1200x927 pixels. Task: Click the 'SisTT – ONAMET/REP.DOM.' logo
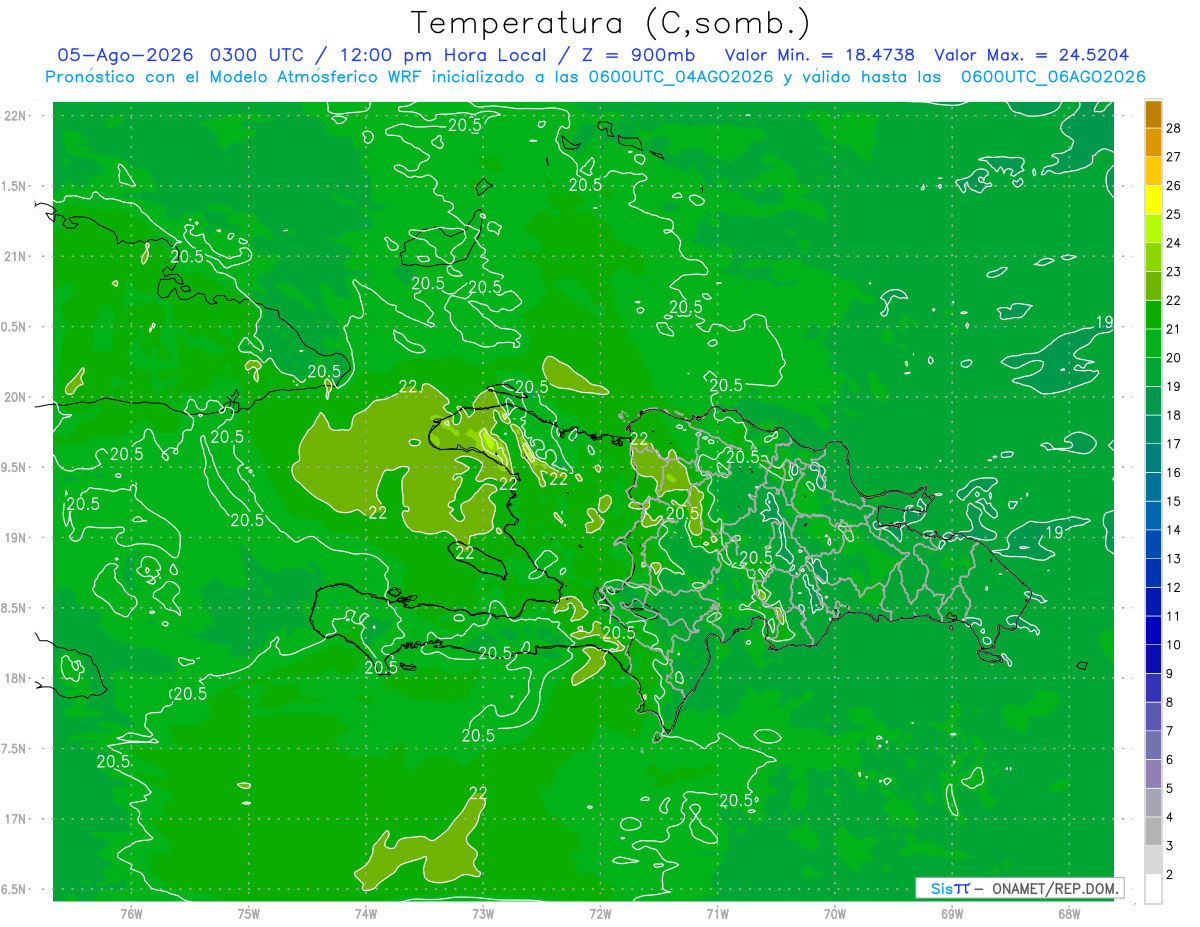pos(1020,888)
